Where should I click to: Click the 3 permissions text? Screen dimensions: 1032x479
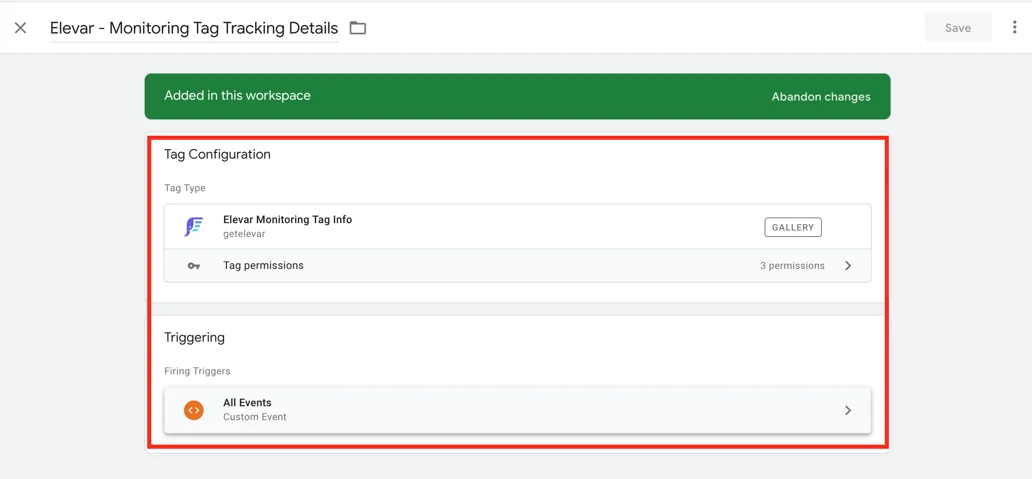point(792,266)
